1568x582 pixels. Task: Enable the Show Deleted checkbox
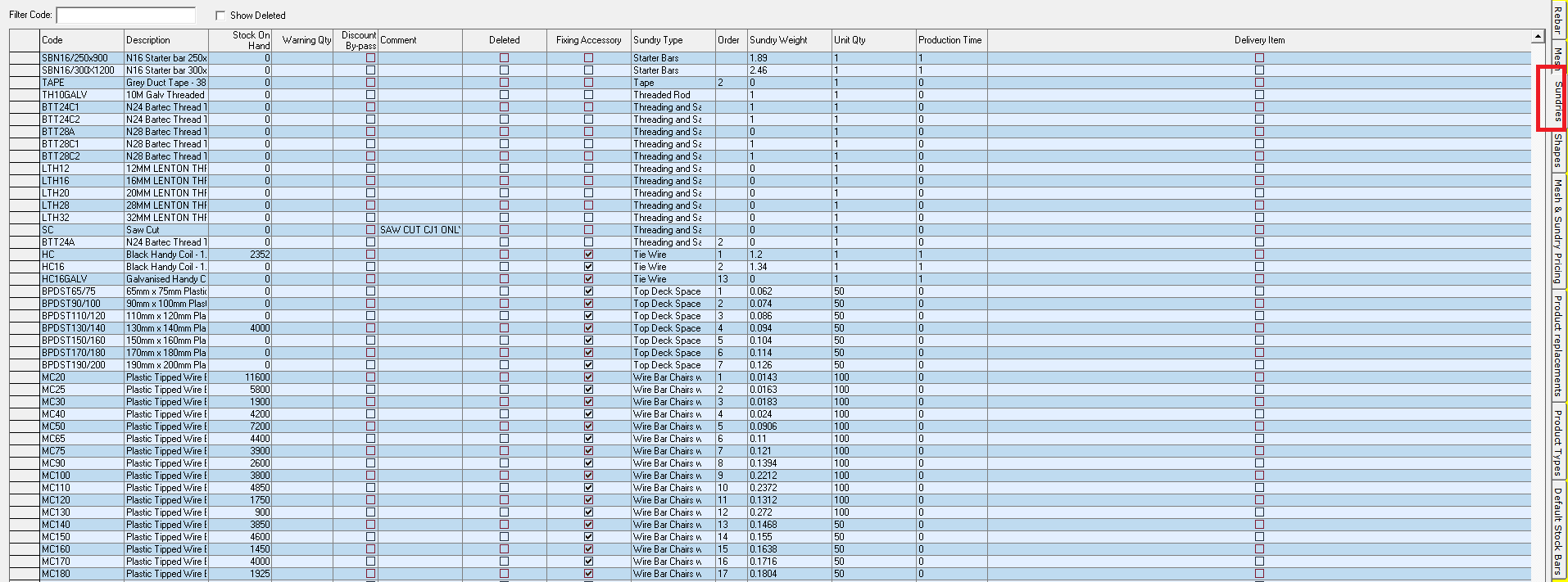click(220, 16)
